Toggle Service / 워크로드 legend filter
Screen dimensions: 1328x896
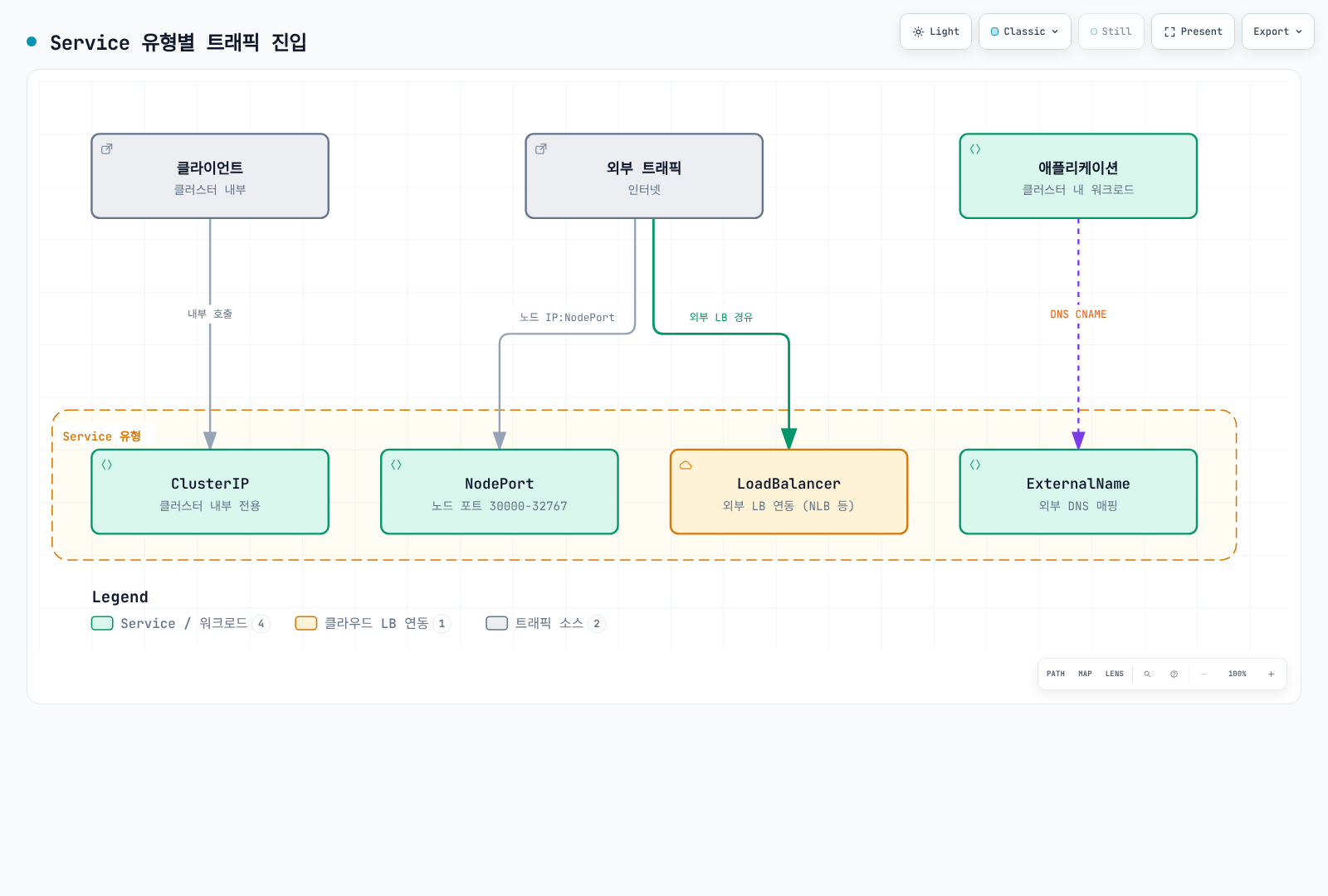pyautogui.click(x=181, y=624)
